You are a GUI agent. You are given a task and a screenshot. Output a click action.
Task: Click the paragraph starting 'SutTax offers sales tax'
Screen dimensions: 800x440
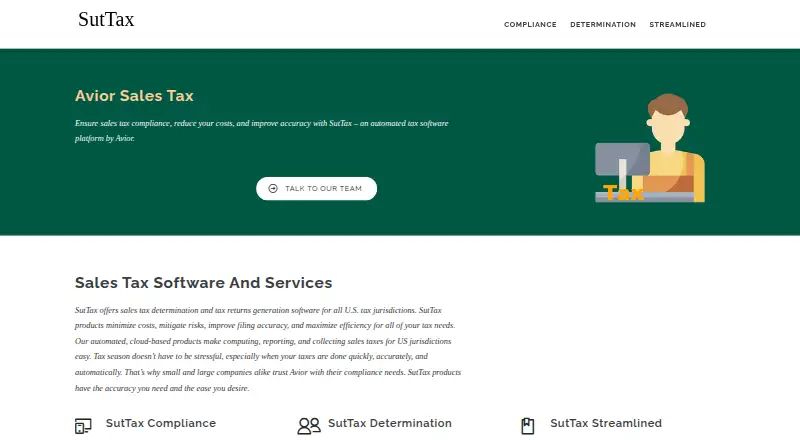[268, 349]
